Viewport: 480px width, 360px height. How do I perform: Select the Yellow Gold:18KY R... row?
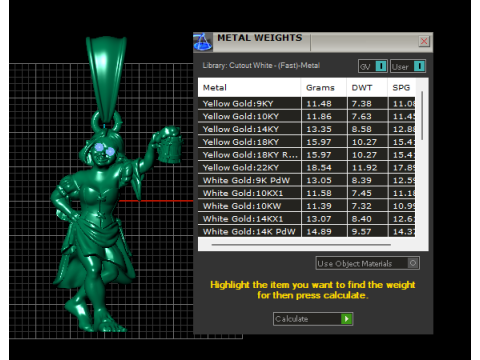click(x=307, y=155)
